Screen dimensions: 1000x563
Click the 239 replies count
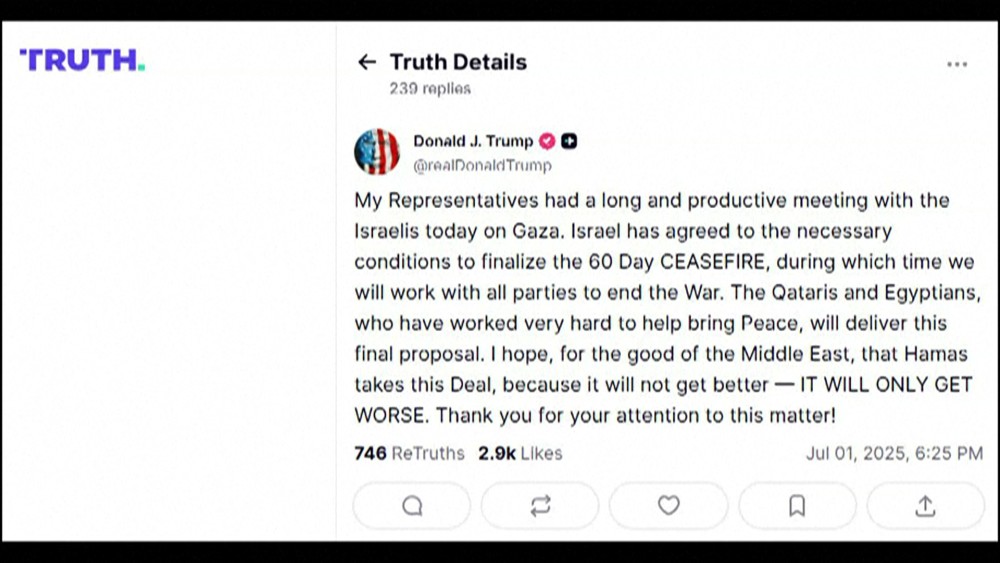[430, 89]
